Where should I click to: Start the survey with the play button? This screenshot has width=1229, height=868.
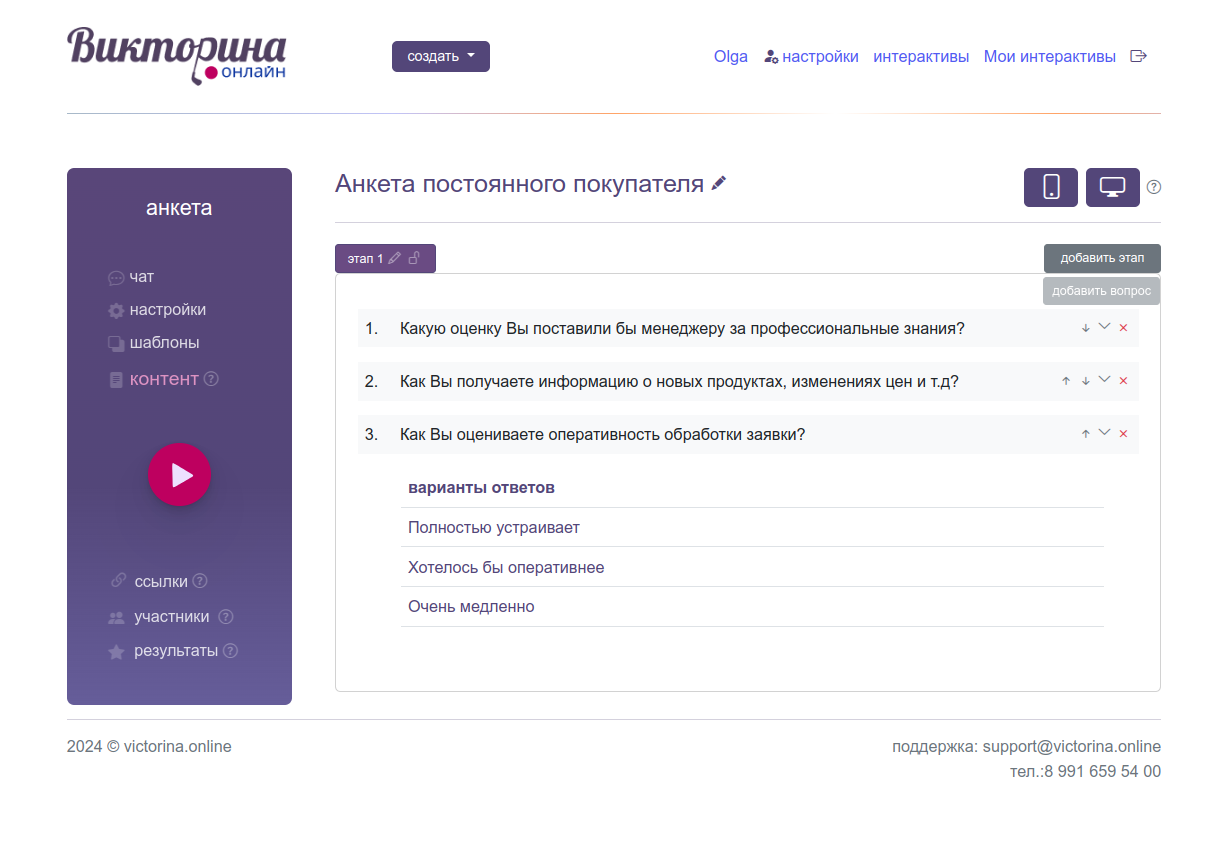pyautogui.click(x=180, y=474)
